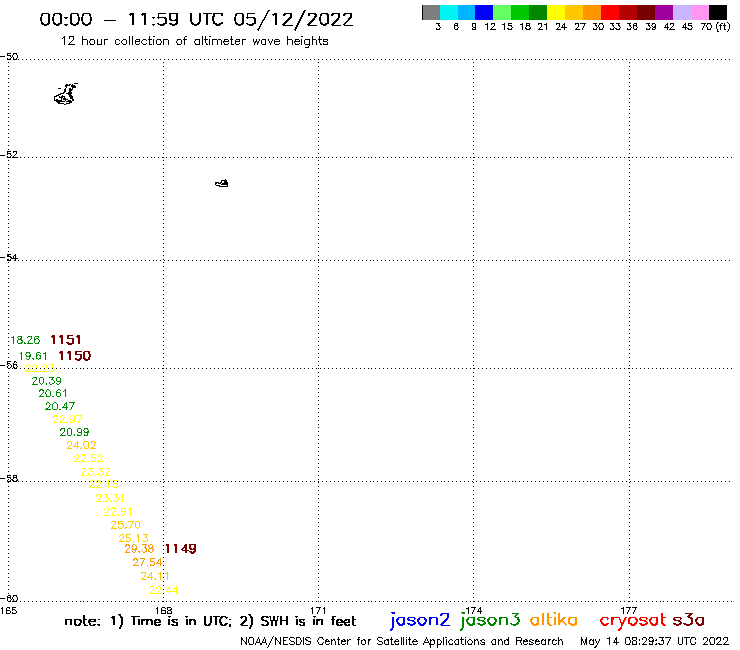Pick the 20.99 wave height reading

[74, 432]
